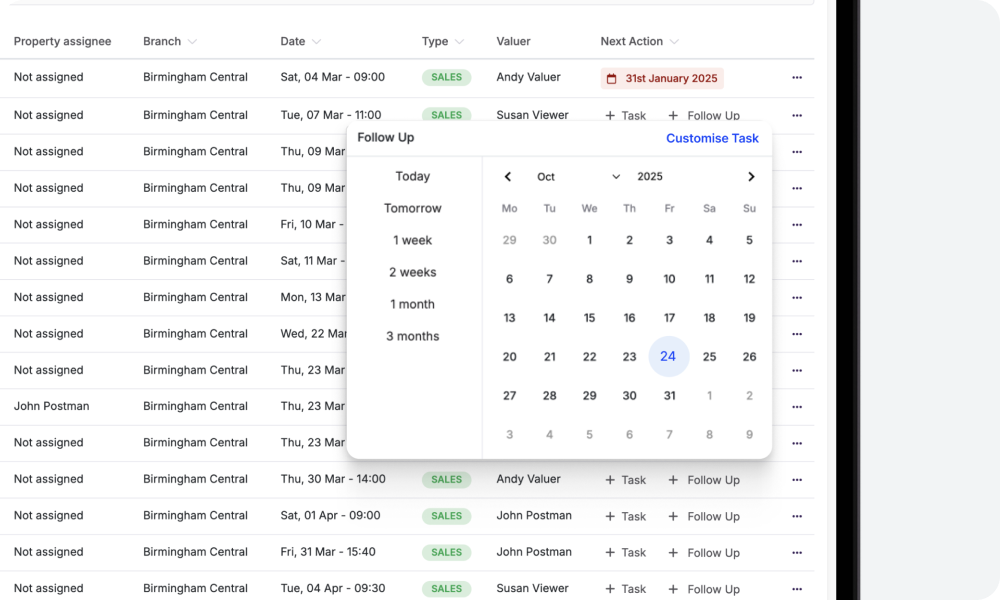The height and width of the screenshot is (600, 1000).
Task: Click the Today shortcut in the Follow Up popup
Action: [x=413, y=176]
